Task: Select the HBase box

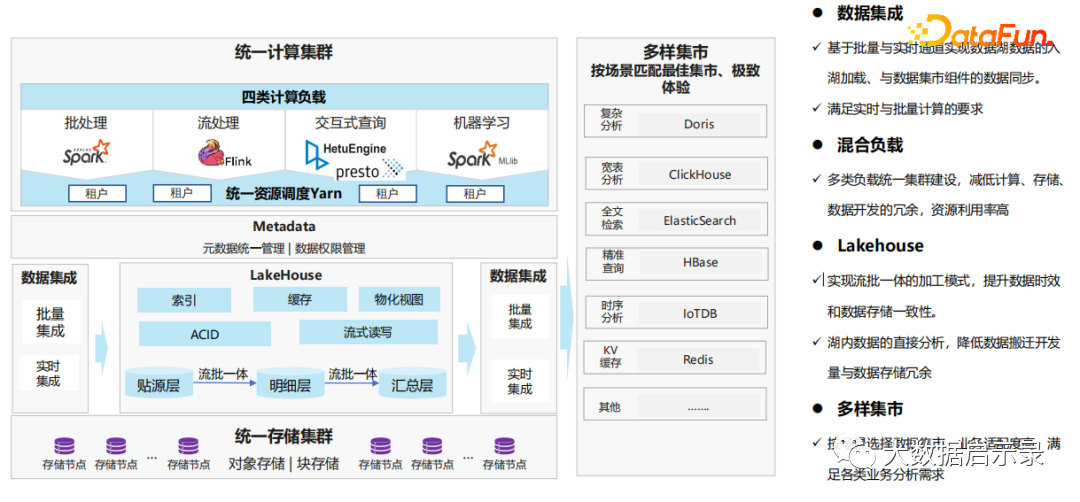Action: (698, 262)
